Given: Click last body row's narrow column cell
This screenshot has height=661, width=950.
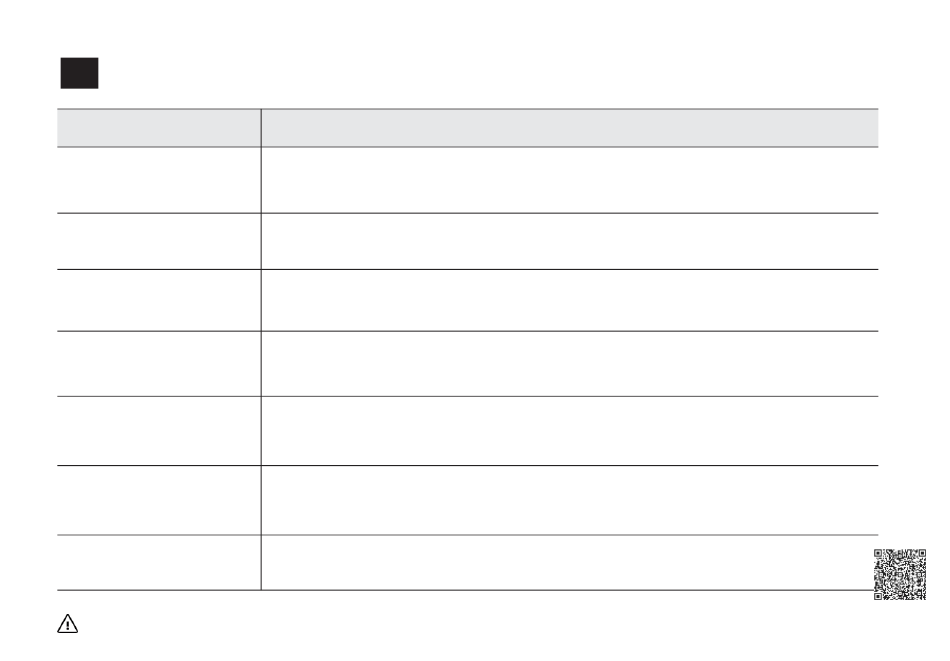Looking at the screenshot, I should pyautogui.click(x=159, y=562).
